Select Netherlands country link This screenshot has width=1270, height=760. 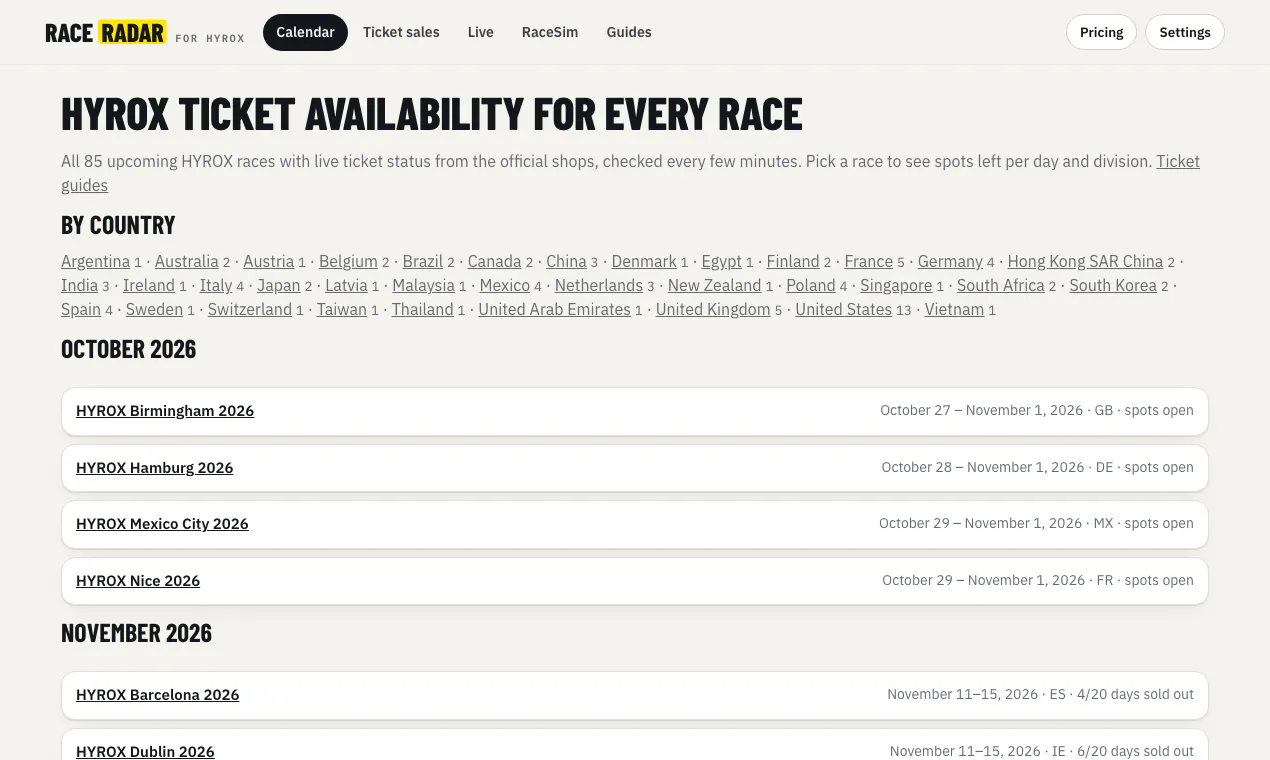(599, 285)
